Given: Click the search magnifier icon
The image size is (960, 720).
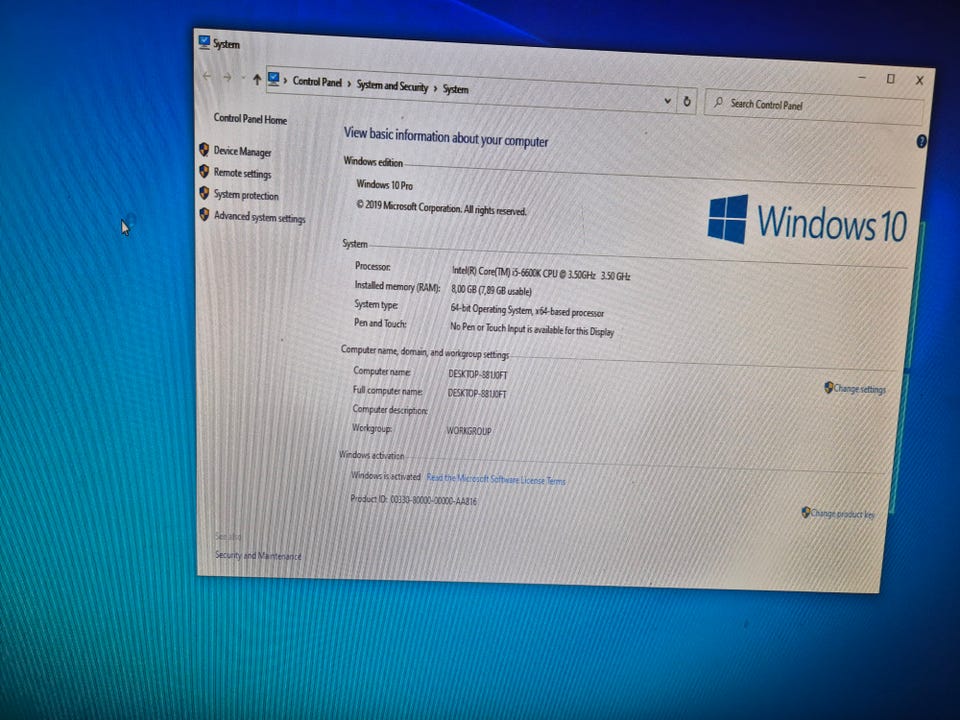Looking at the screenshot, I should pyautogui.click(x=718, y=102).
